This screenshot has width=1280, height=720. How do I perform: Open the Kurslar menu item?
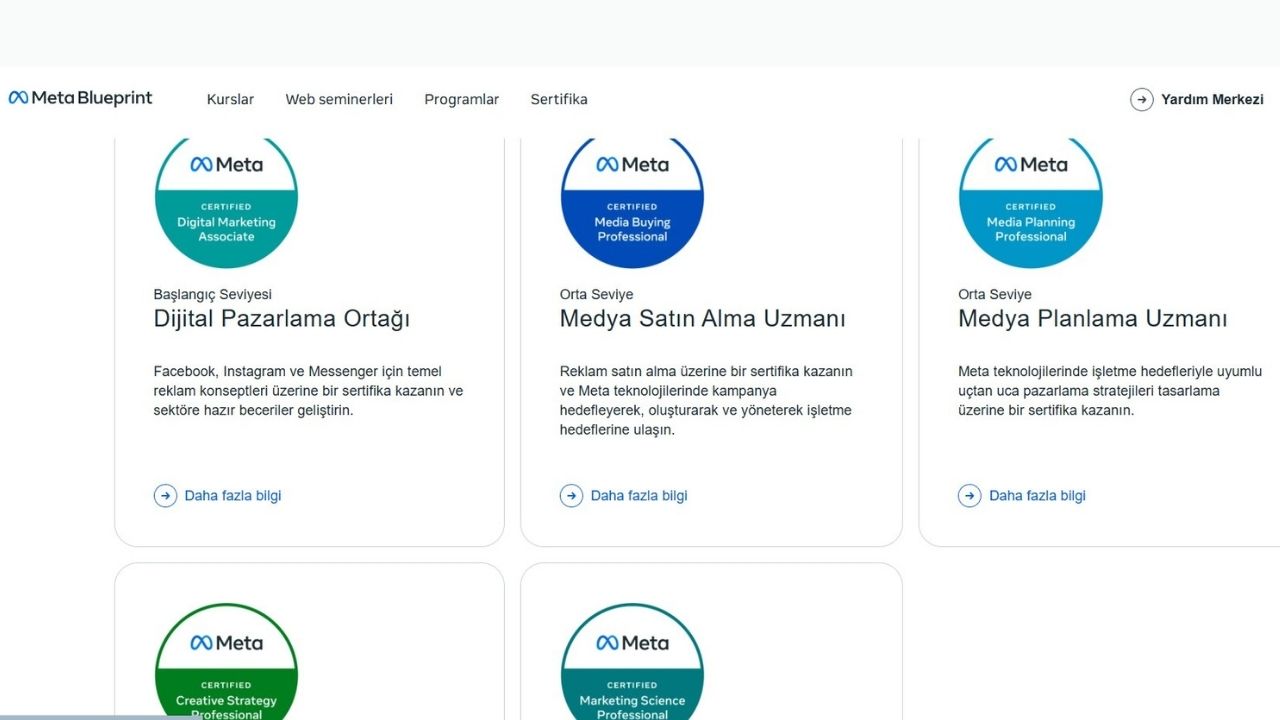click(x=230, y=99)
